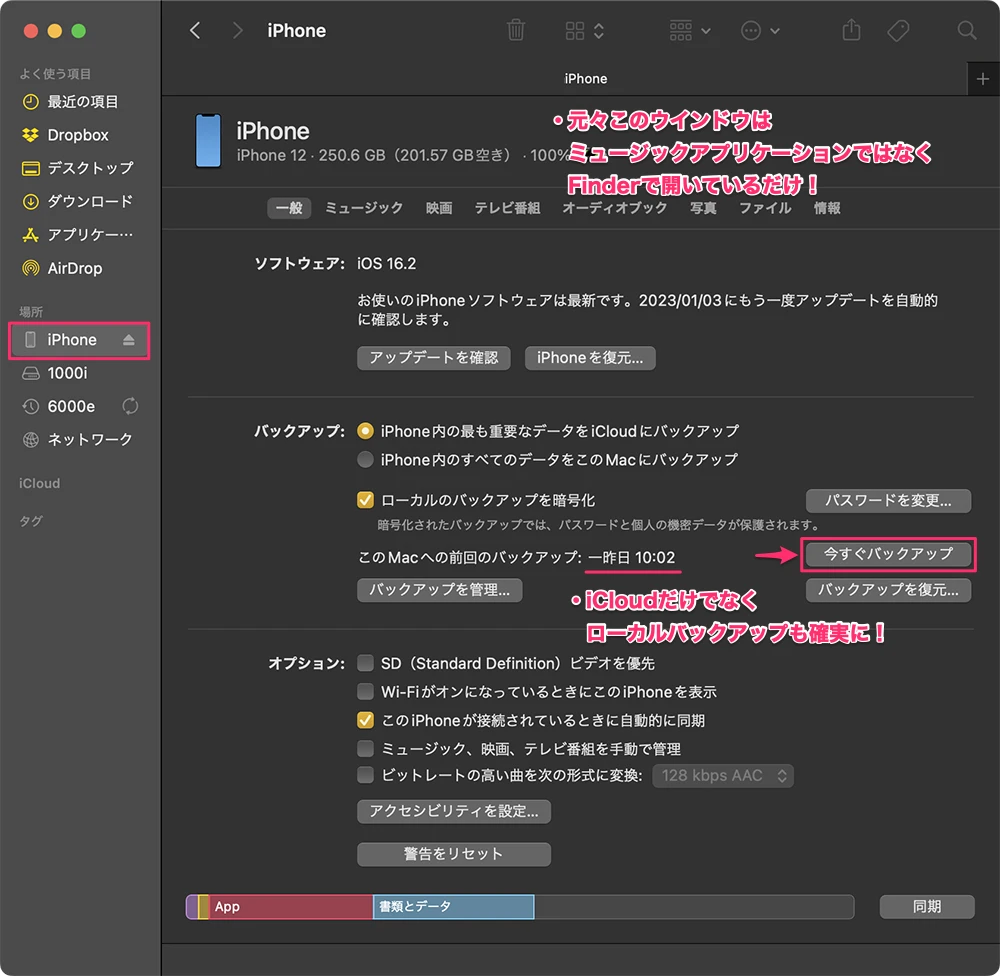Image resolution: width=1000 pixels, height=976 pixels.
Task: Go forward with the right chevron
Action: pyautogui.click(x=237, y=30)
